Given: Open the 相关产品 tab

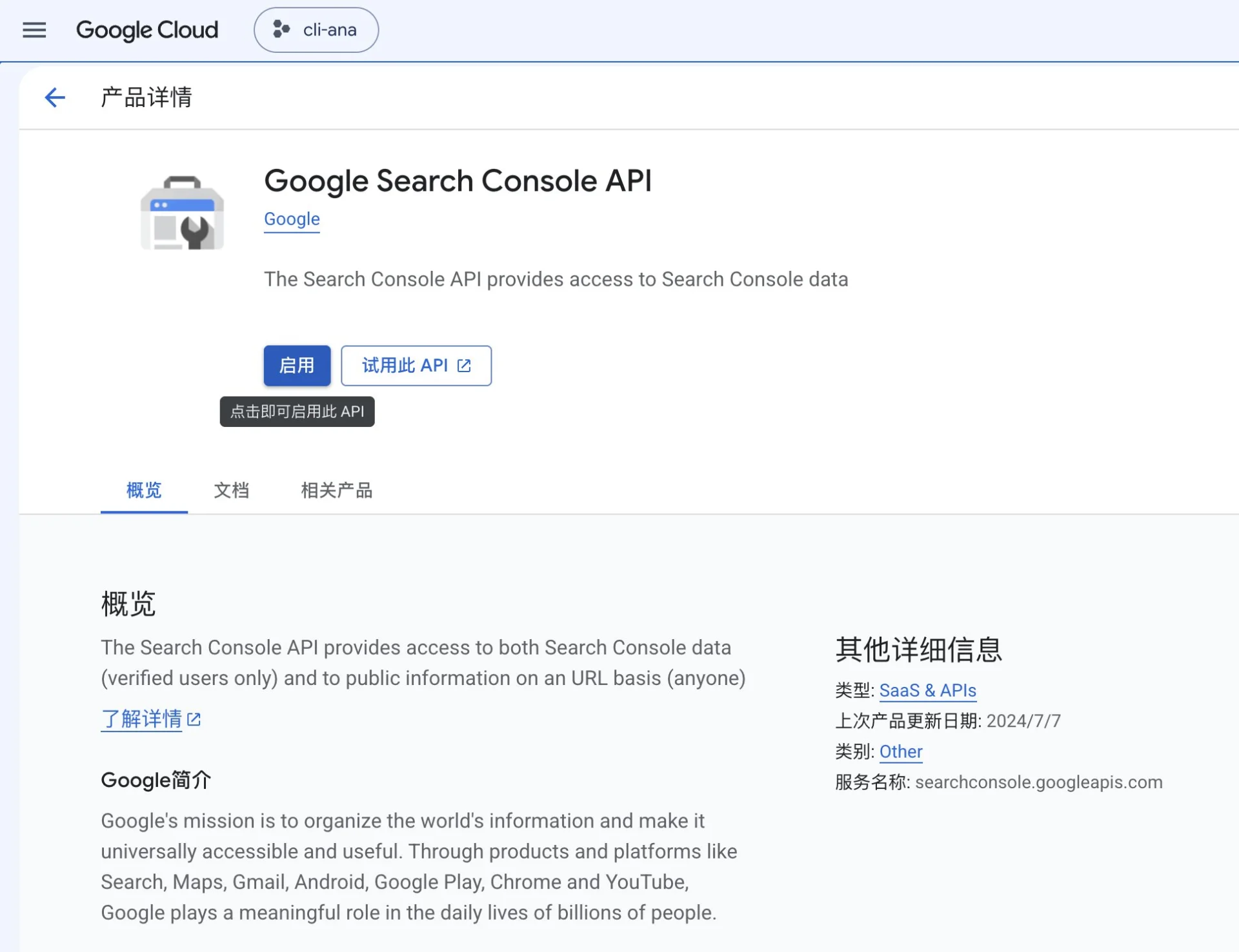Looking at the screenshot, I should (x=336, y=490).
